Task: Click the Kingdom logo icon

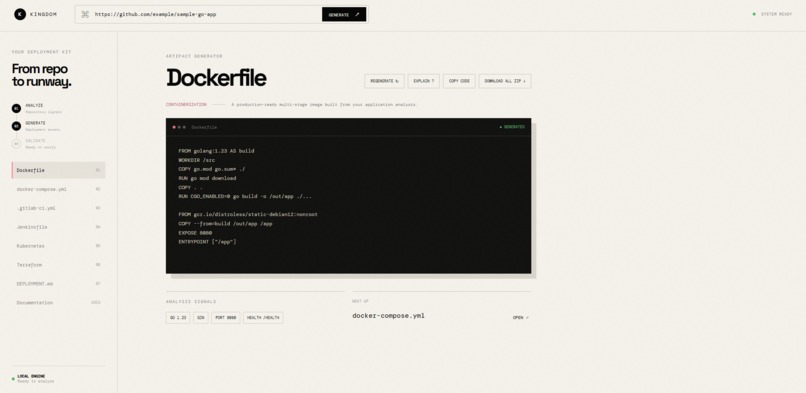Action: [20, 14]
